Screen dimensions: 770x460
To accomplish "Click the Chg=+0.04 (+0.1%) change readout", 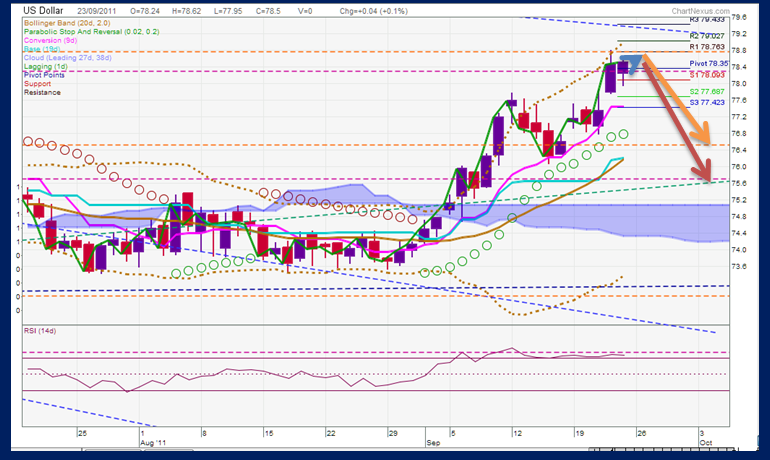I will point(373,11).
